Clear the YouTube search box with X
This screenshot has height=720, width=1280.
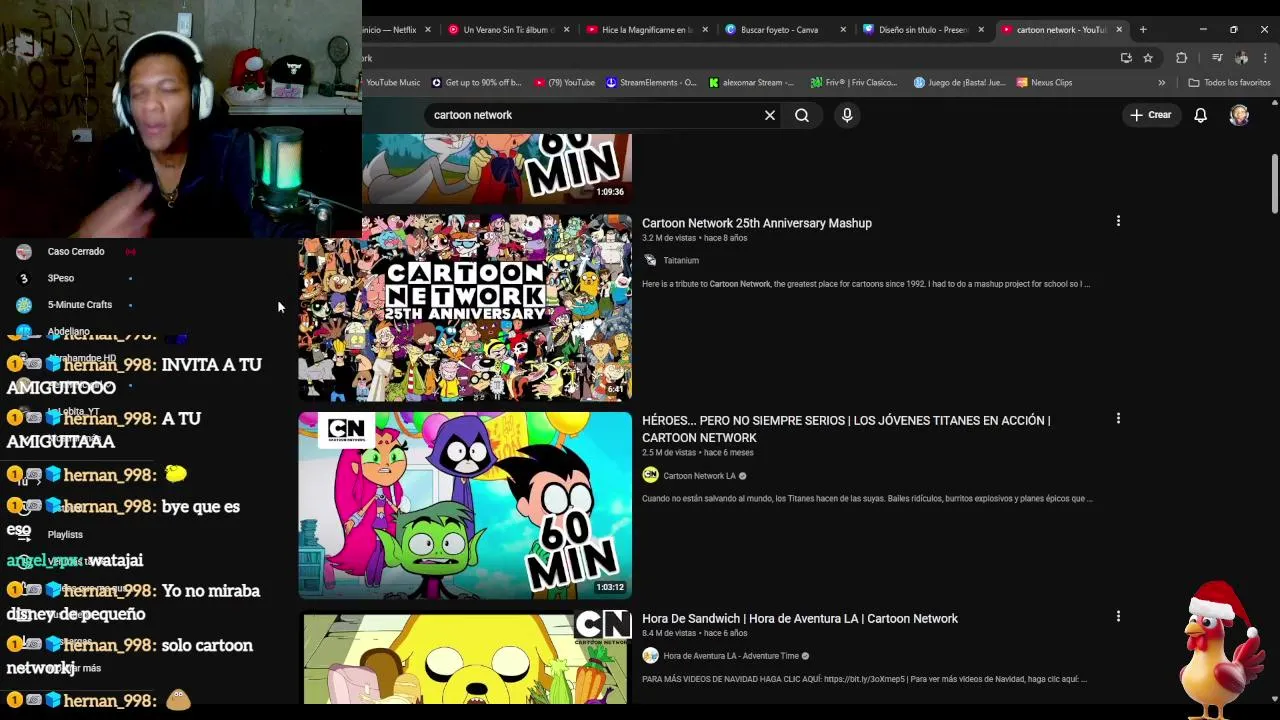(770, 115)
